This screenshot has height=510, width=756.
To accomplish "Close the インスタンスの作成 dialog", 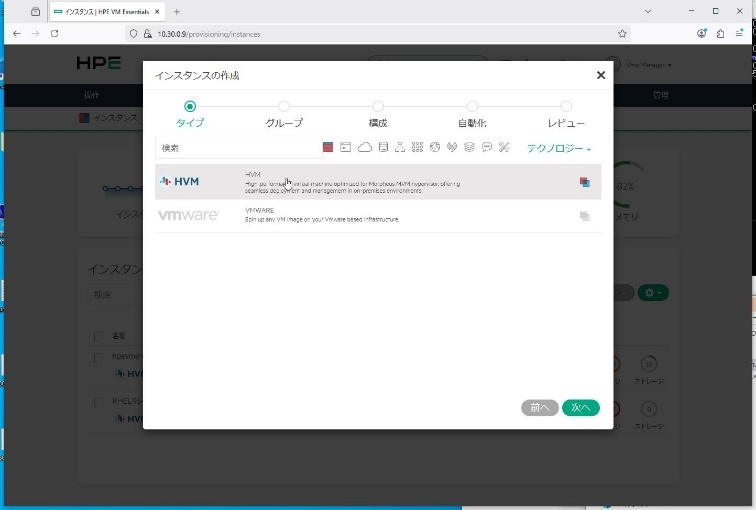I will pos(601,75).
